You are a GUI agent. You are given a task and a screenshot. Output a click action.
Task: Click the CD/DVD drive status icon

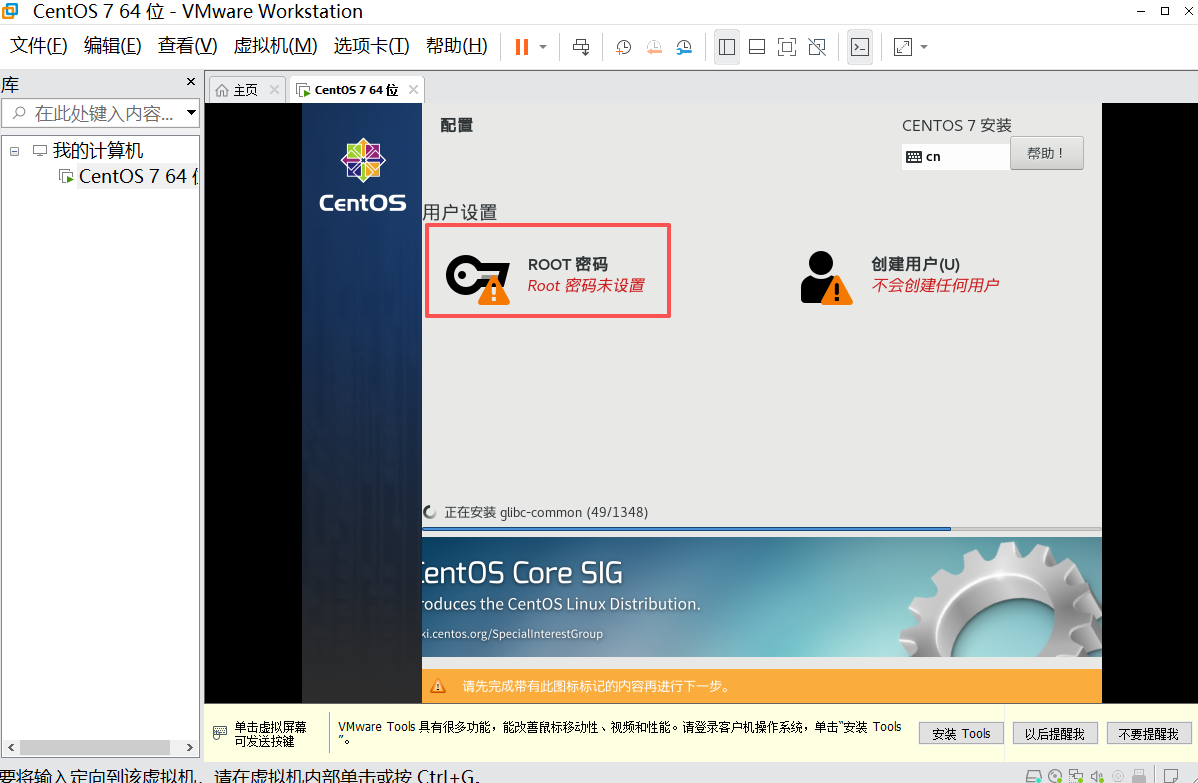[x=1055, y=776]
